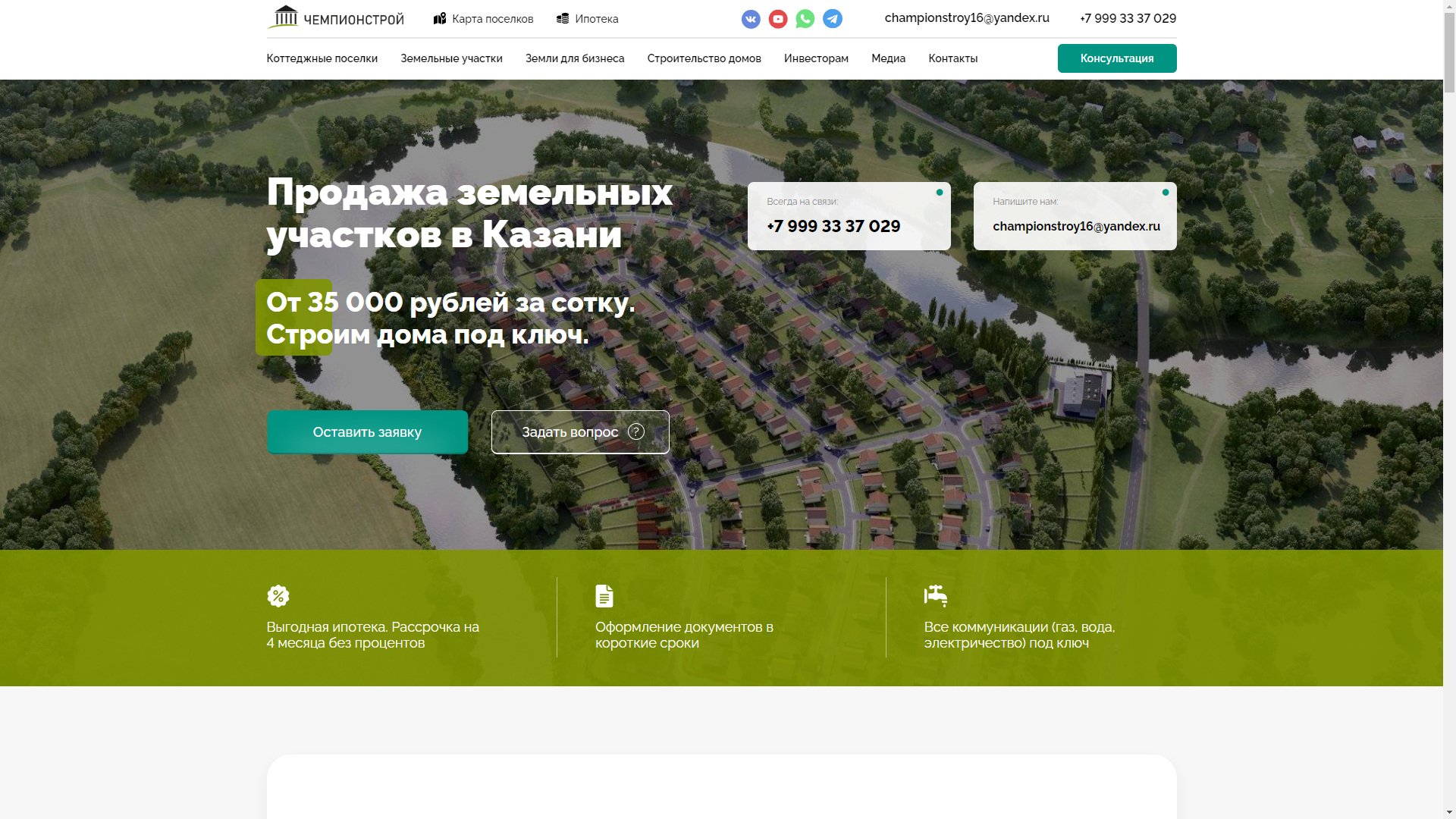Open the YouTube channel icon
This screenshot has height=819, width=1456.
point(777,19)
